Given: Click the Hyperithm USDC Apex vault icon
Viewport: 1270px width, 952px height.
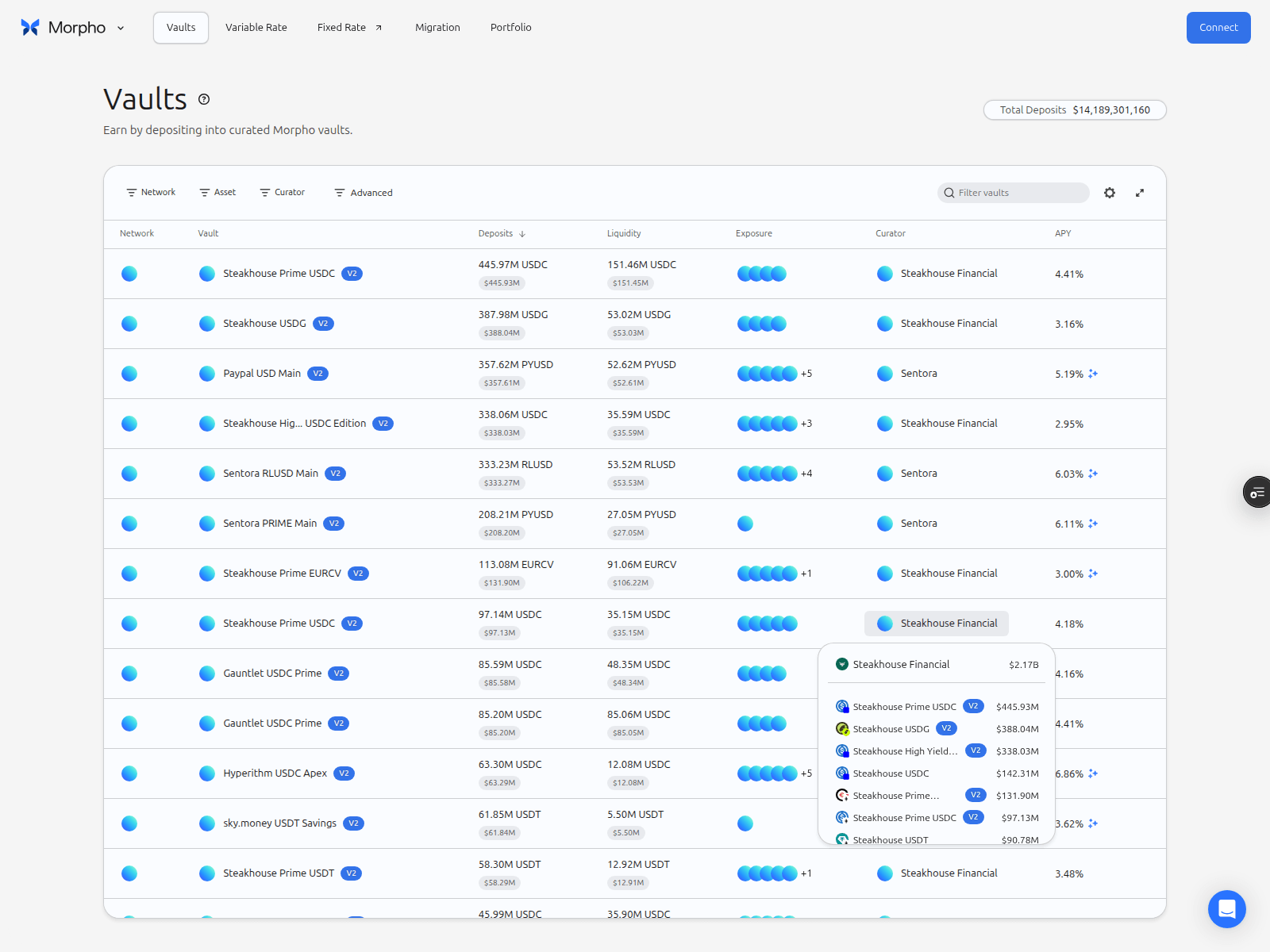Looking at the screenshot, I should (x=207, y=773).
